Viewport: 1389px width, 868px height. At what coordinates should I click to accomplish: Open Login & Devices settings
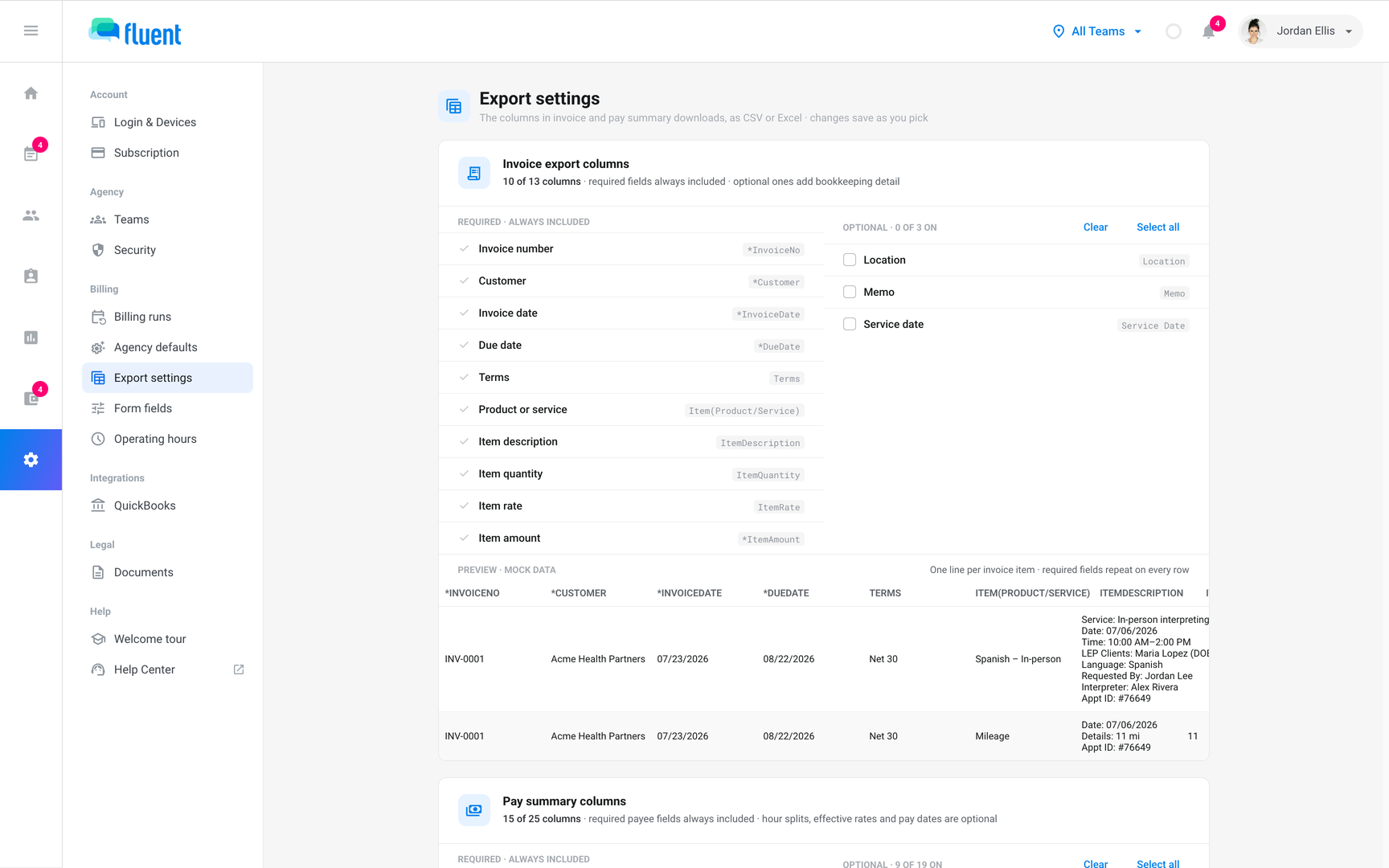(x=167, y=122)
